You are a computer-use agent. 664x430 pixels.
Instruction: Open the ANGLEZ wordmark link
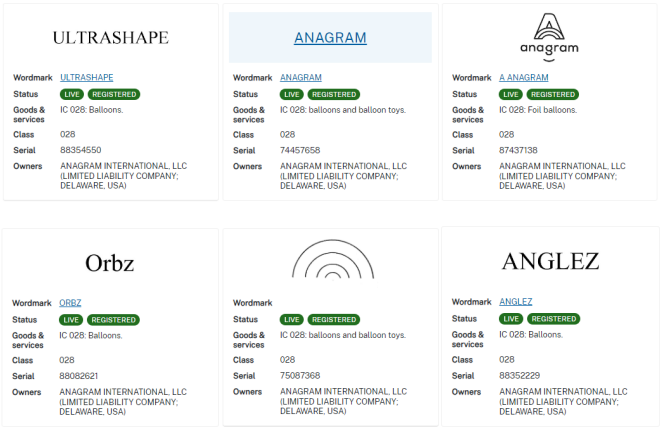click(x=516, y=302)
